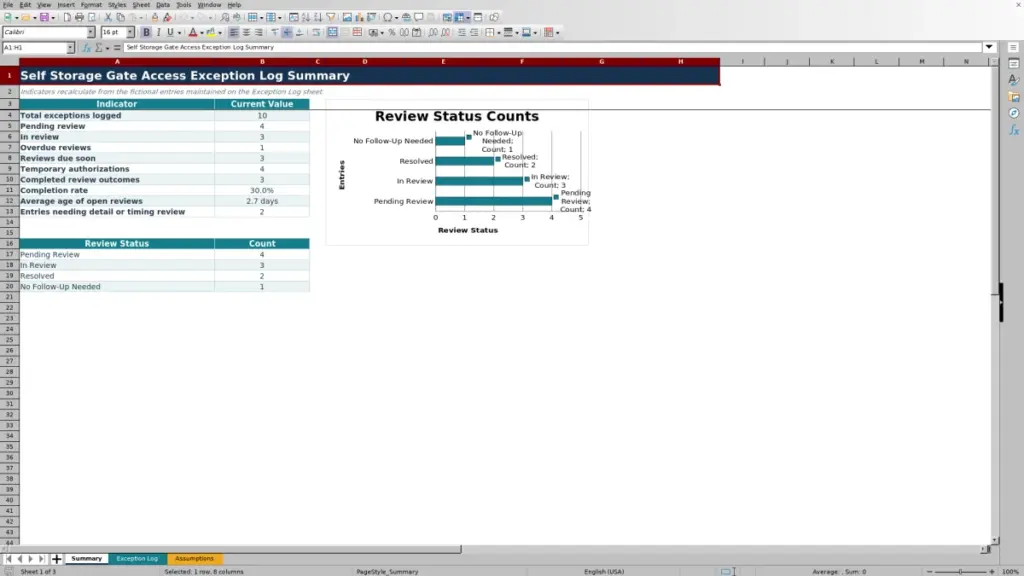The width and height of the screenshot is (1024, 576).
Task: Add a new sheet with the plus button
Action: [x=56, y=559]
